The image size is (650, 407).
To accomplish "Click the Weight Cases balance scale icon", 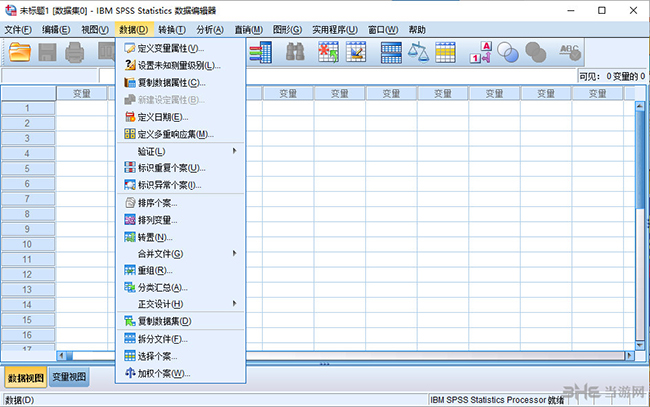I will (418, 52).
